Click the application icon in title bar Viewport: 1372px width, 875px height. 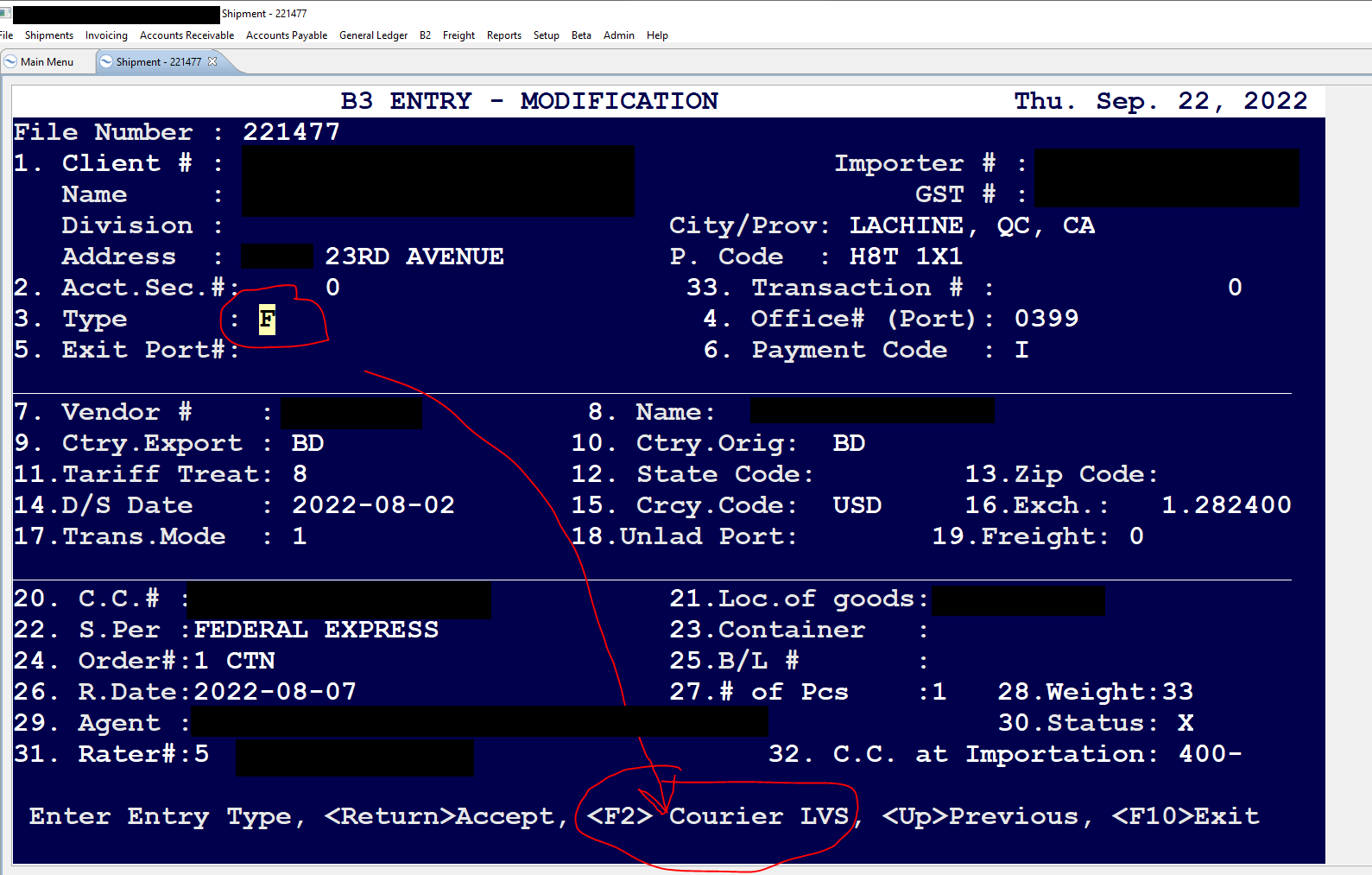point(5,14)
